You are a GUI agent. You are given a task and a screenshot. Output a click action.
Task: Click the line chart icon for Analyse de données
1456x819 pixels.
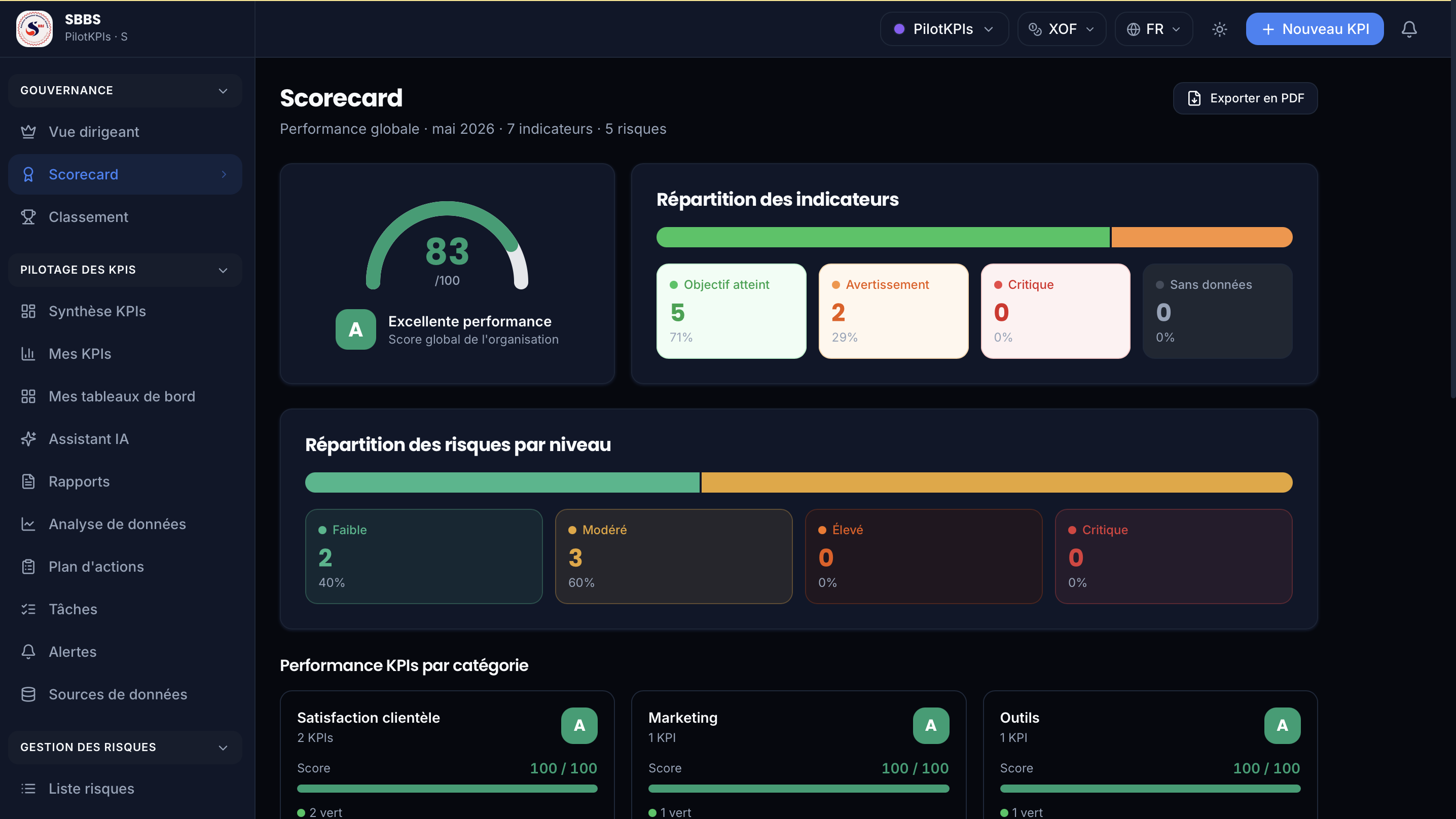[28, 524]
